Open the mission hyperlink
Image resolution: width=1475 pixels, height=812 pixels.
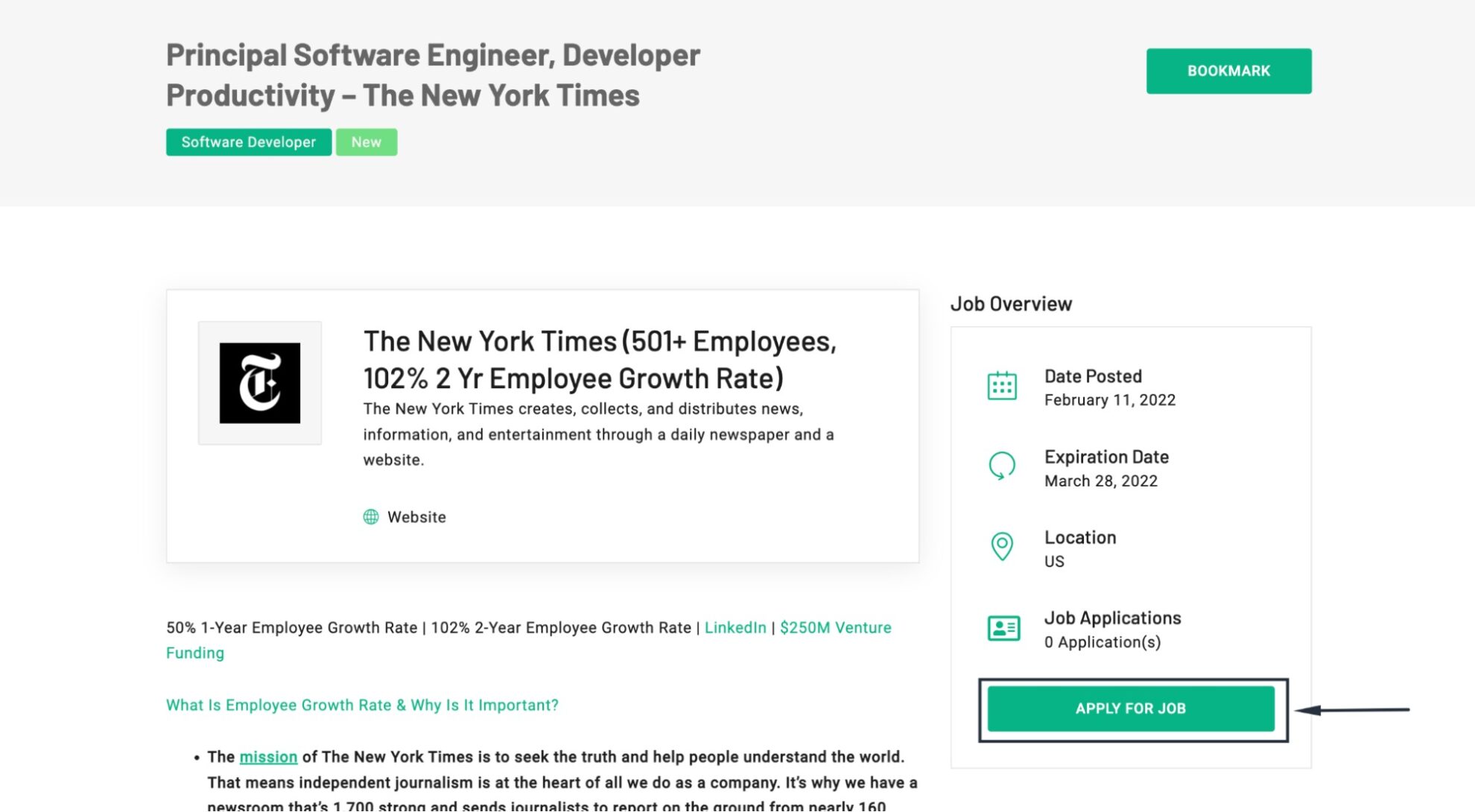[x=268, y=756]
